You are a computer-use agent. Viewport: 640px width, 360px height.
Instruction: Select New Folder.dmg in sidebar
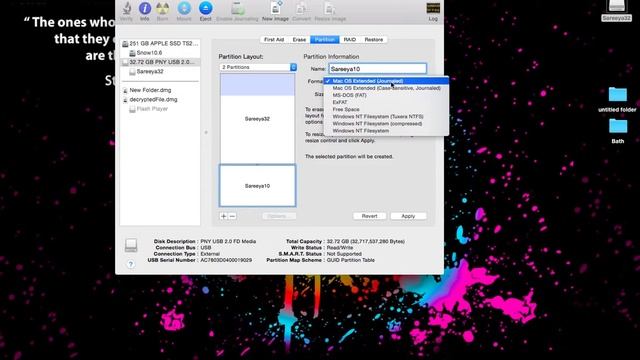click(x=160, y=90)
